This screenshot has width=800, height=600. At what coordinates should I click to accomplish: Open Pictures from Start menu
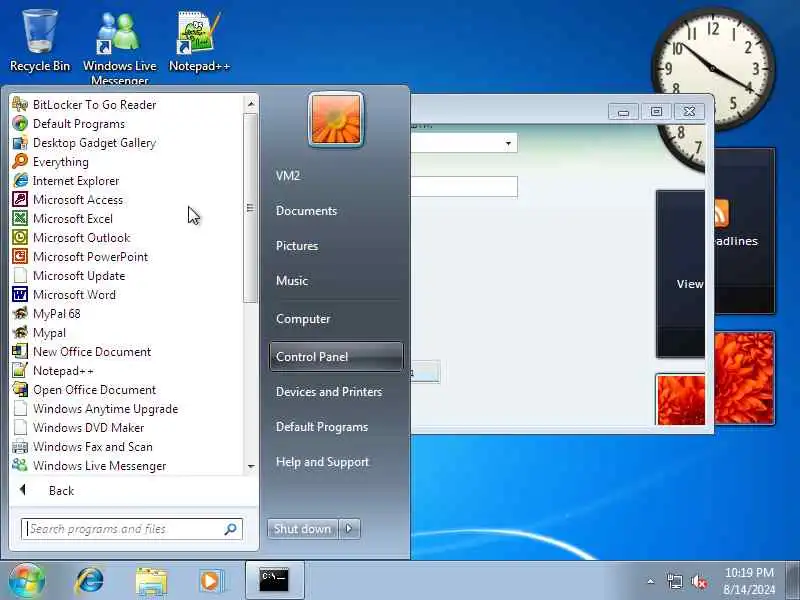pyautogui.click(x=297, y=246)
